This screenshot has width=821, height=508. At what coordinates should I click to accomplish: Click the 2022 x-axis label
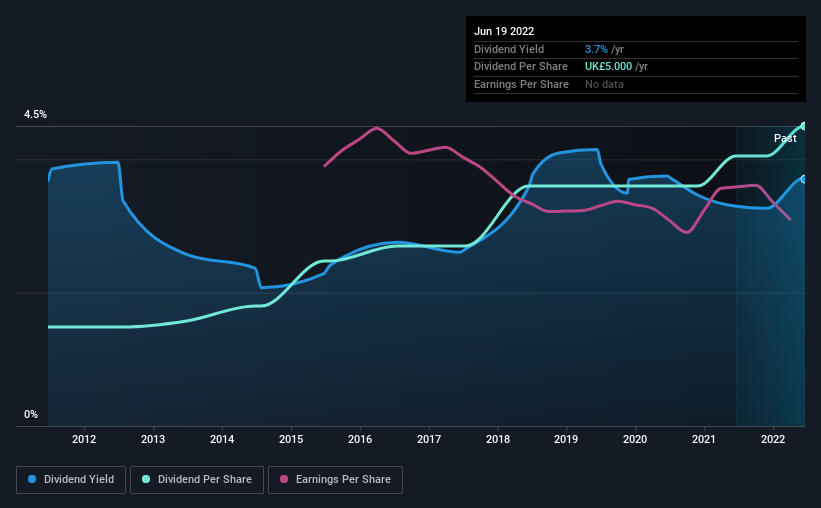773,439
